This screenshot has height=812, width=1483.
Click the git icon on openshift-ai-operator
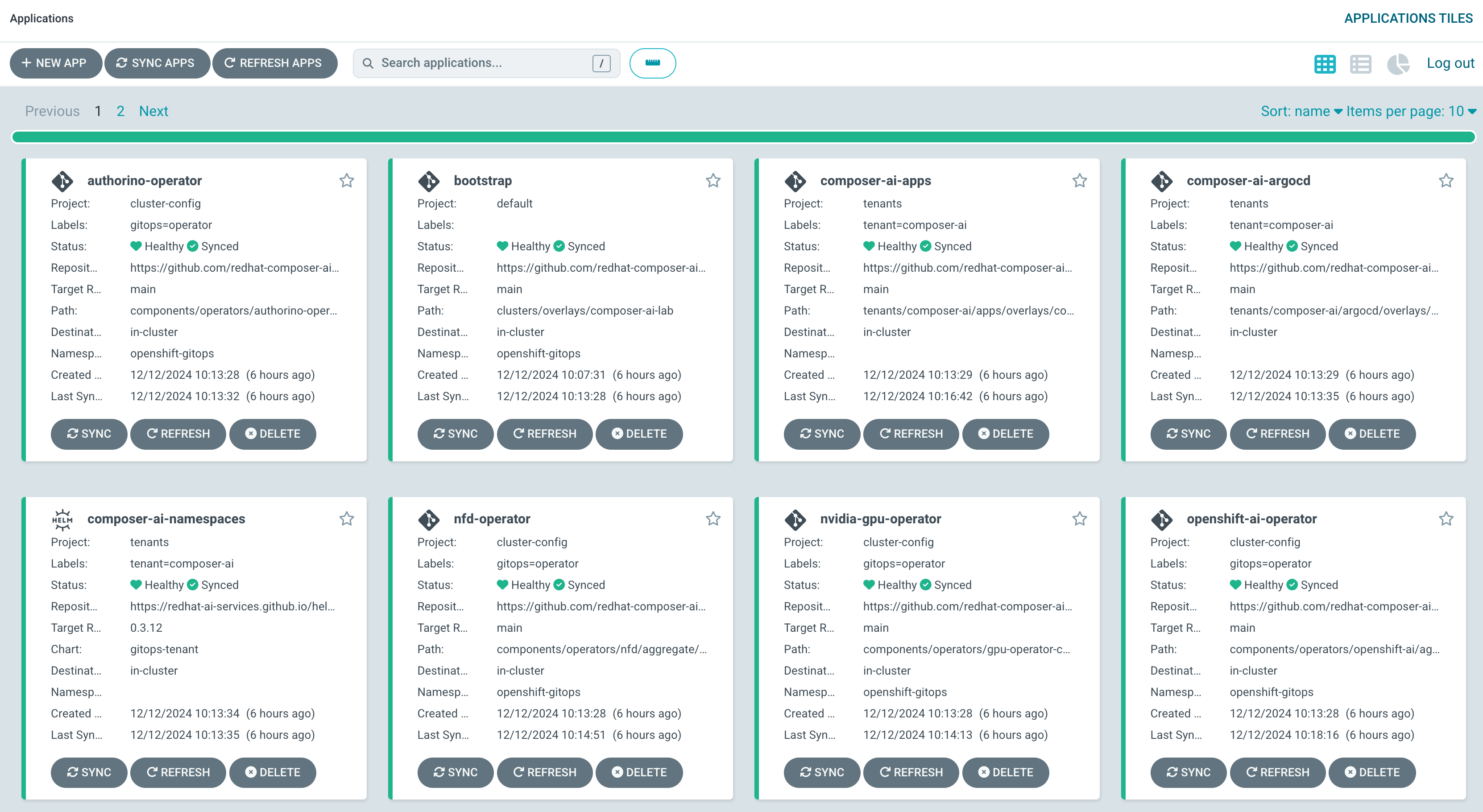[x=1162, y=519]
